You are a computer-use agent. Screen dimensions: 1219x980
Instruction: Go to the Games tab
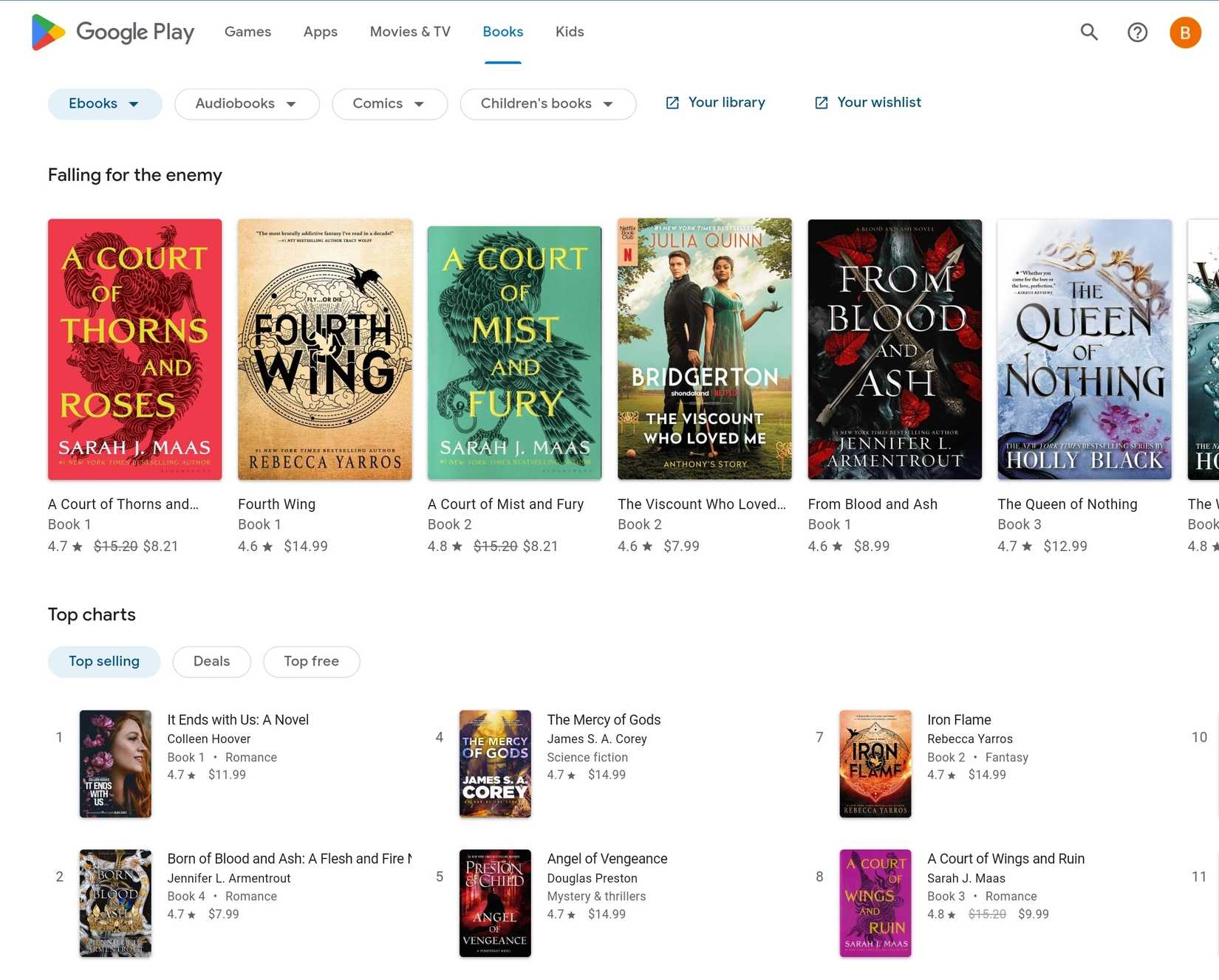(x=247, y=32)
